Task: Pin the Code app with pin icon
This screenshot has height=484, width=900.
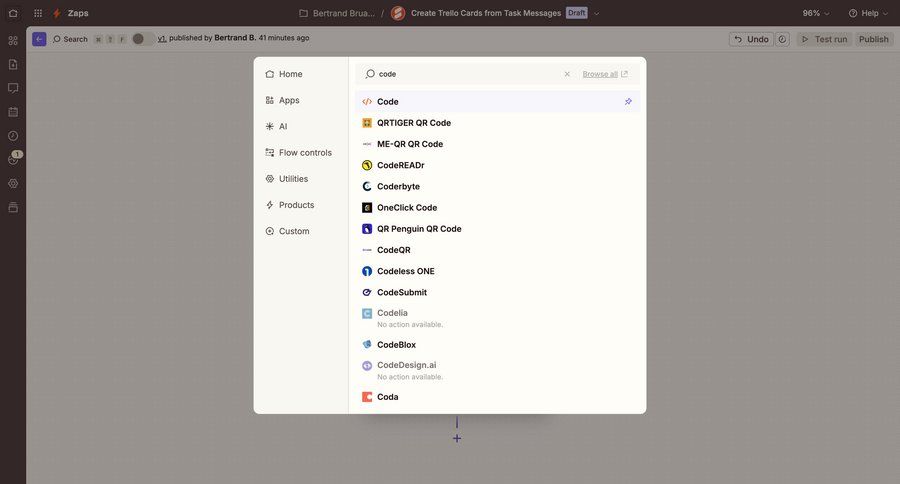Action: 628,102
